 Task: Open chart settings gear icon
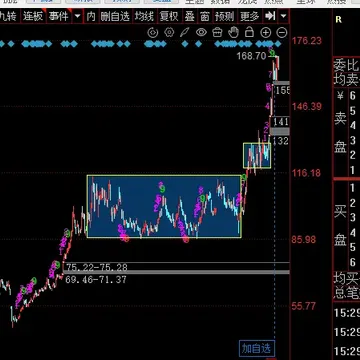tap(170, 32)
